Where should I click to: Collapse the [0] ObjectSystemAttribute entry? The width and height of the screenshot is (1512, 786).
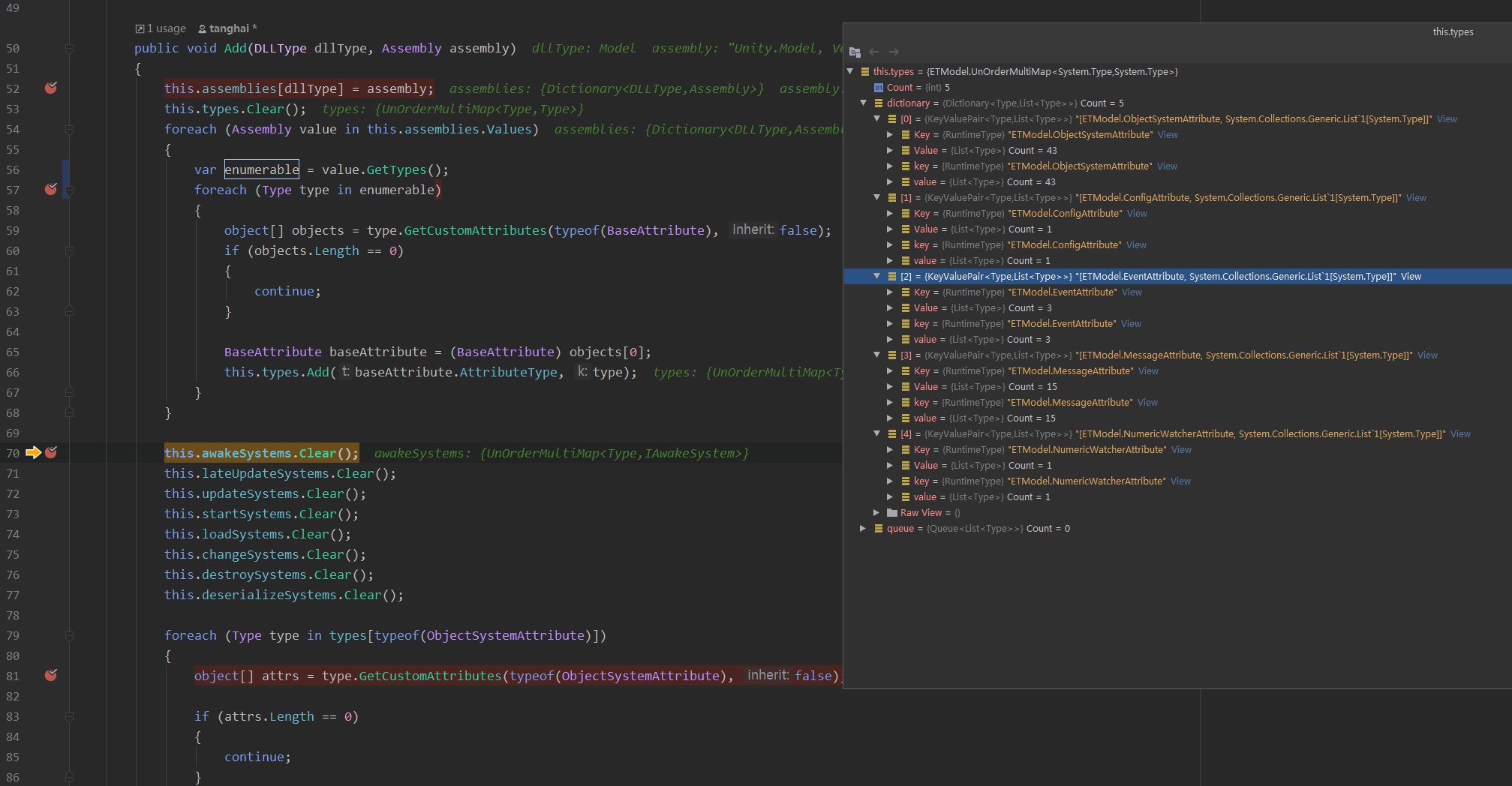(x=876, y=118)
